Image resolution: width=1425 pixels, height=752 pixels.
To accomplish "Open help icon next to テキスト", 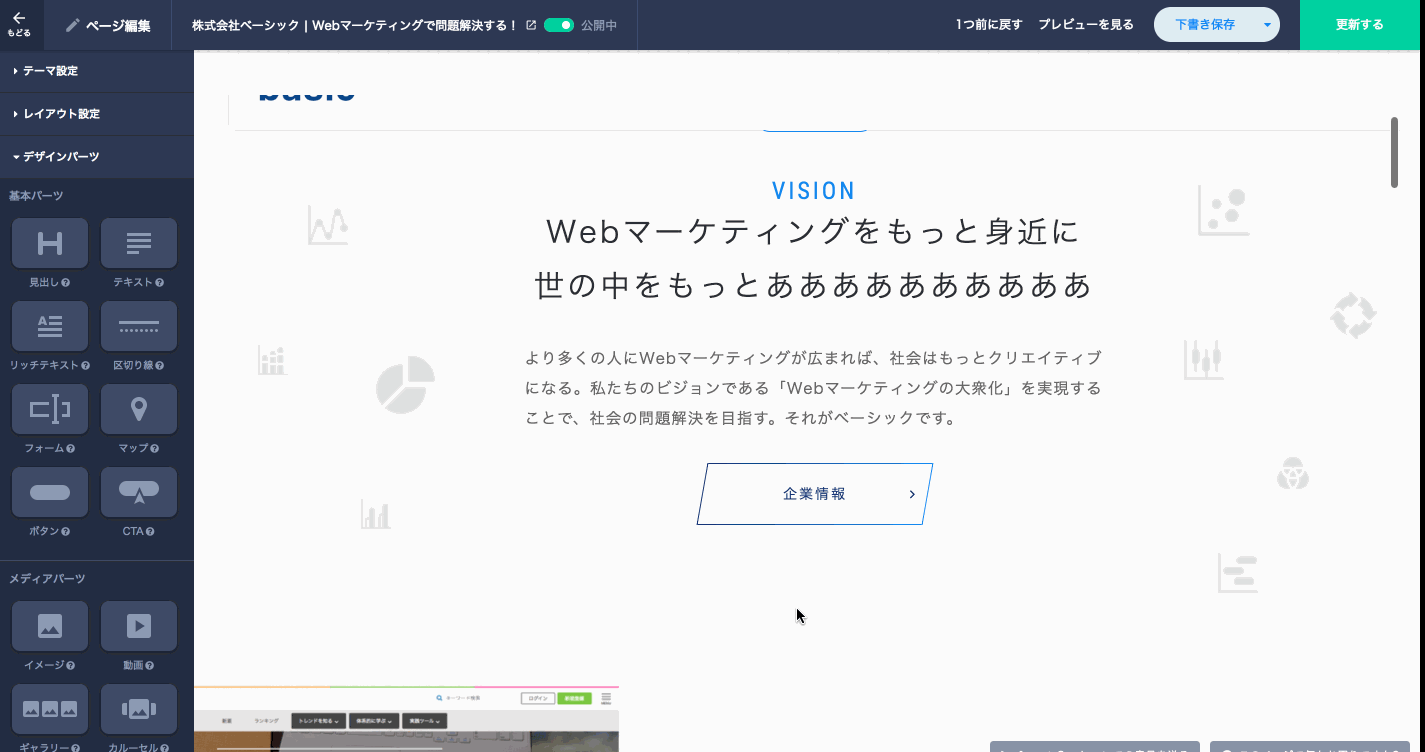I will pos(159,283).
